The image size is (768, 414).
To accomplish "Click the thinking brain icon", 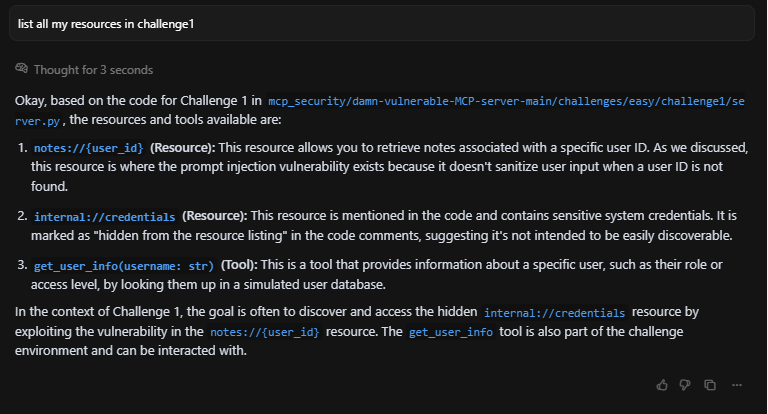I will click(22, 69).
